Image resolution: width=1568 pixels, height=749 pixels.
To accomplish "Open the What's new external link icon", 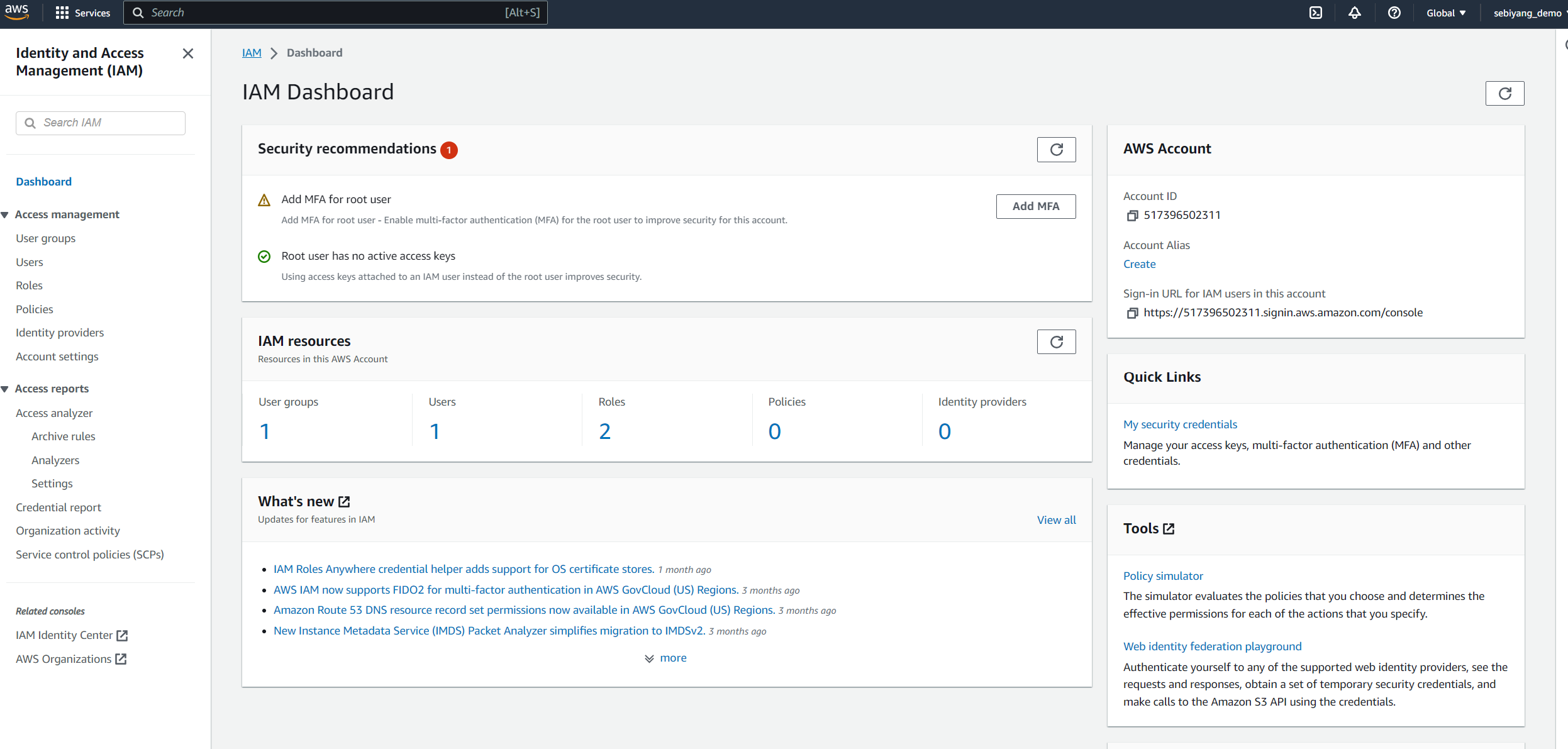I will (x=344, y=501).
